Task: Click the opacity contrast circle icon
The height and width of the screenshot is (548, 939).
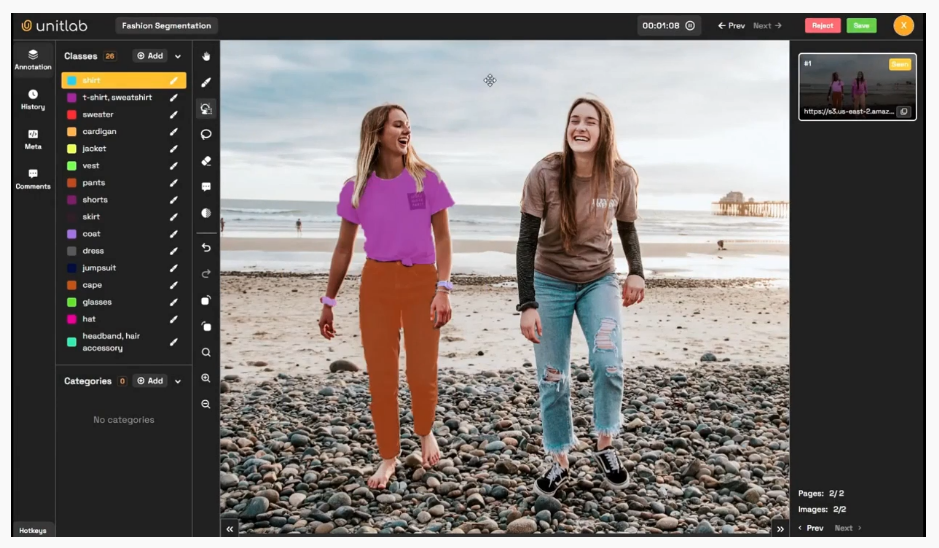Action: click(206, 213)
